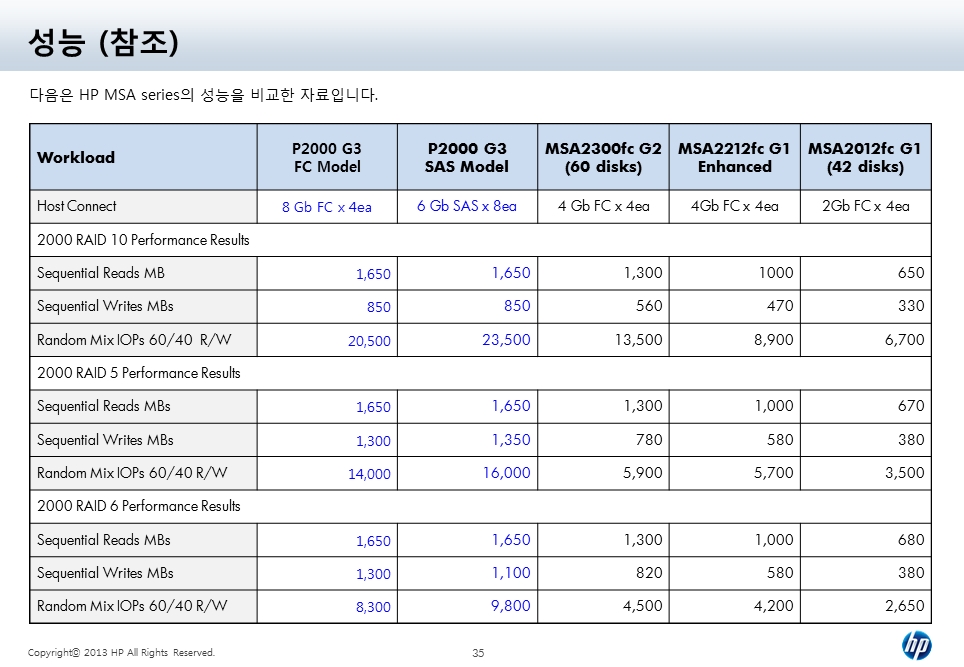Click the '4,200' IOPs value
Viewport: 964px width, 667px height.
[x=773, y=606]
